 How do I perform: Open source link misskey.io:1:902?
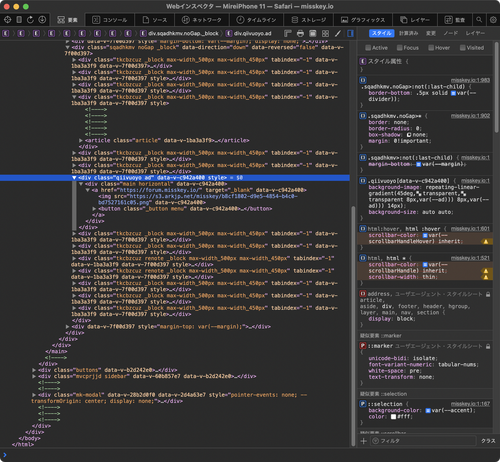pos(470,116)
